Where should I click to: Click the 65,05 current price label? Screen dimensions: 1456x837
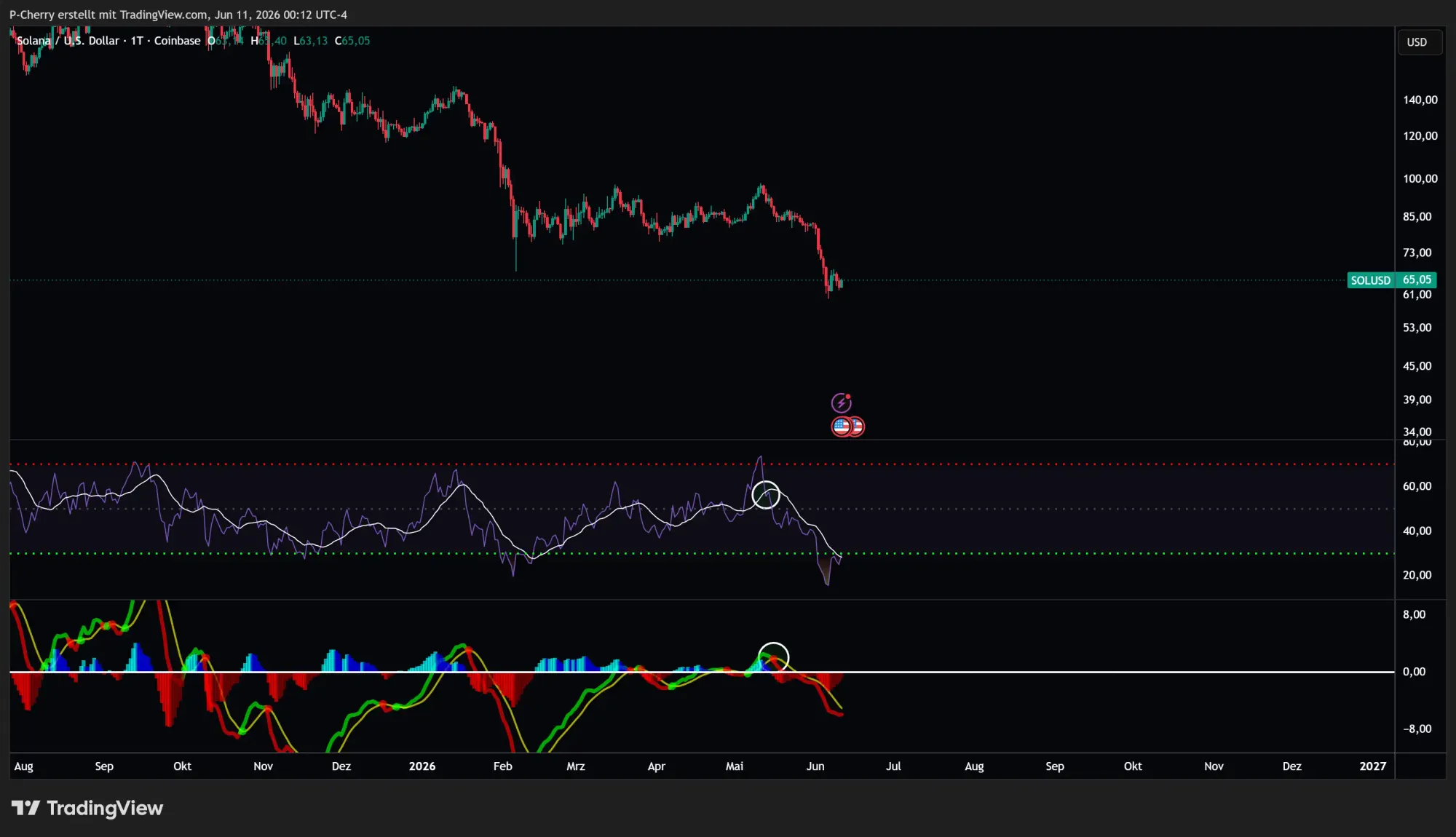(1416, 280)
